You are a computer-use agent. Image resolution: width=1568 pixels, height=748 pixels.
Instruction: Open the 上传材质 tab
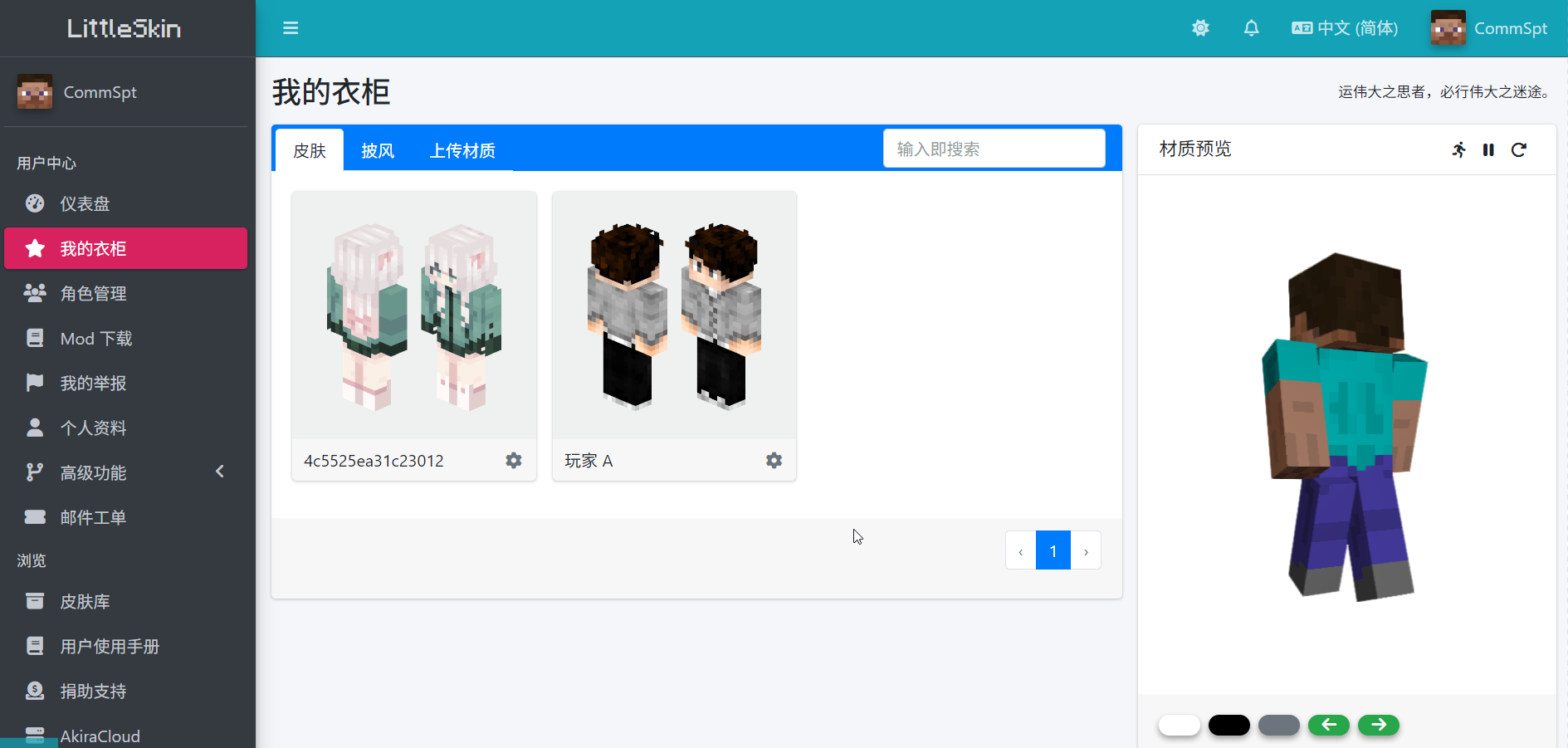(x=463, y=150)
